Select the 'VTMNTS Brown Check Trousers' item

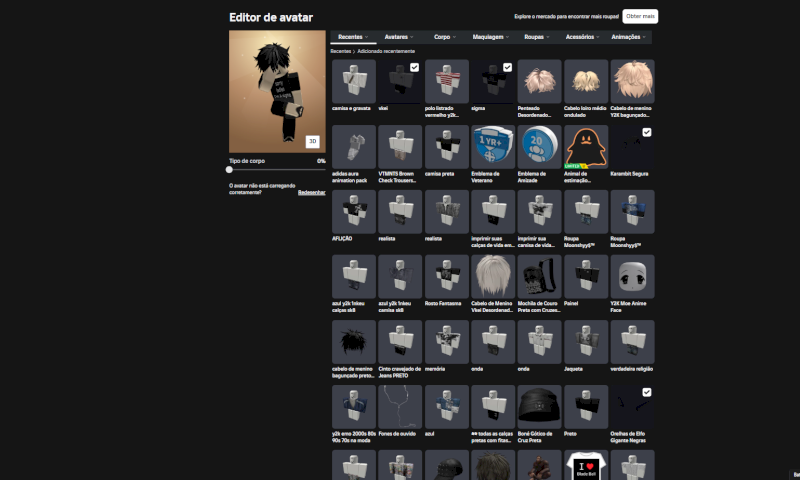point(400,147)
